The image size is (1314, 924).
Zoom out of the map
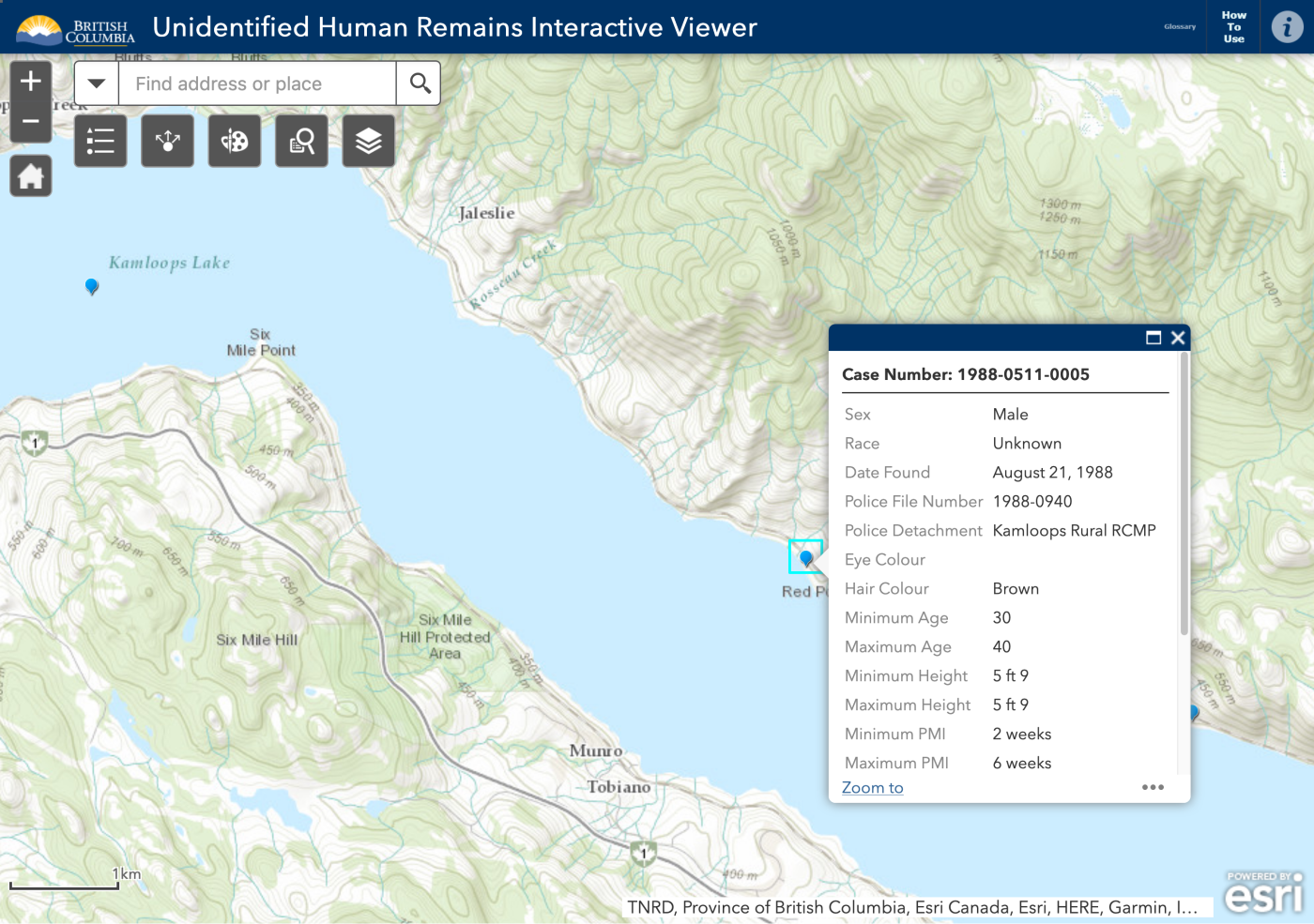pos(31,122)
